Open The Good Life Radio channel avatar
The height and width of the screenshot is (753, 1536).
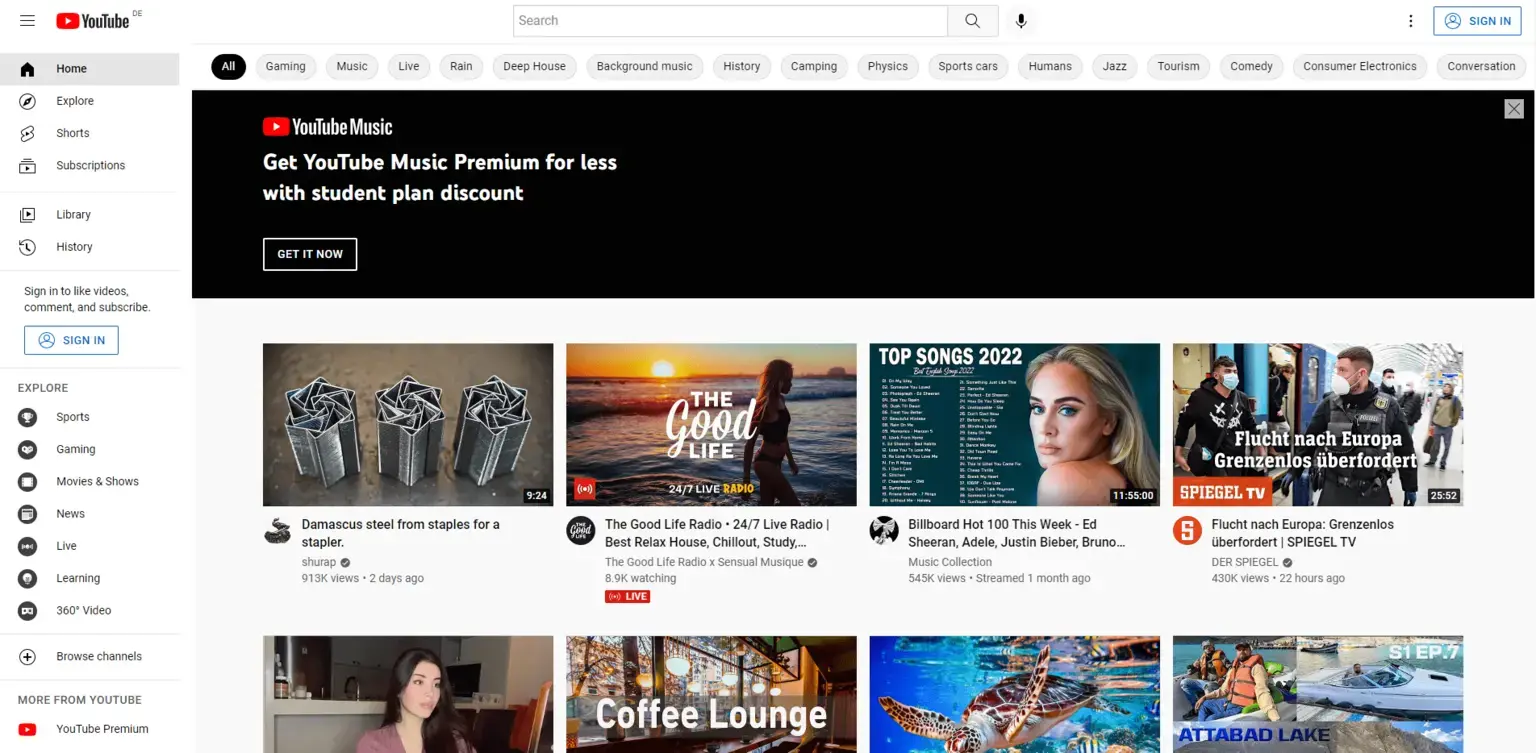point(581,530)
